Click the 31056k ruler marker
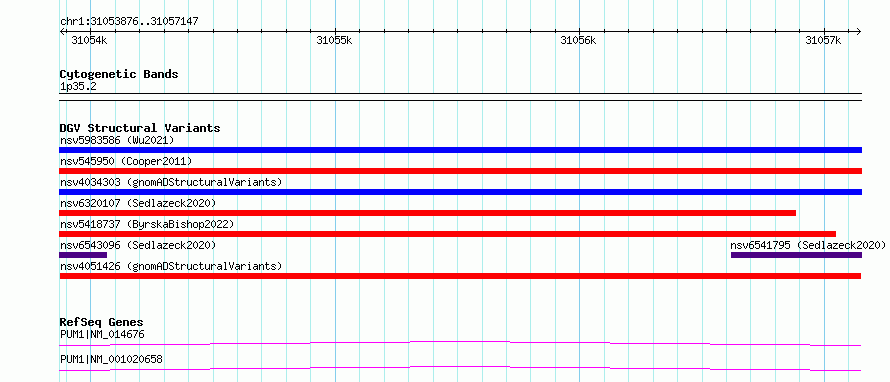Viewport: 890px width, 382px height. pos(578,40)
